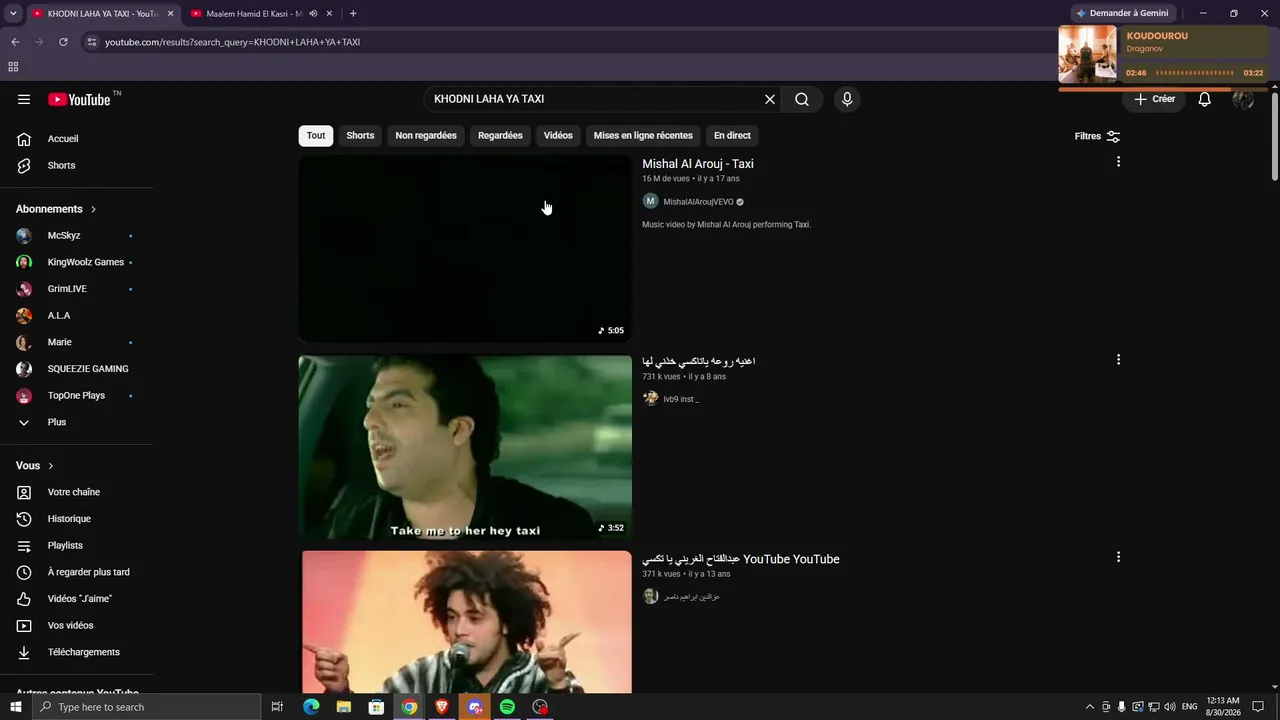This screenshot has width=1280, height=720.
Task: Open the Filtres search filters
Action: click(x=1097, y=136)
